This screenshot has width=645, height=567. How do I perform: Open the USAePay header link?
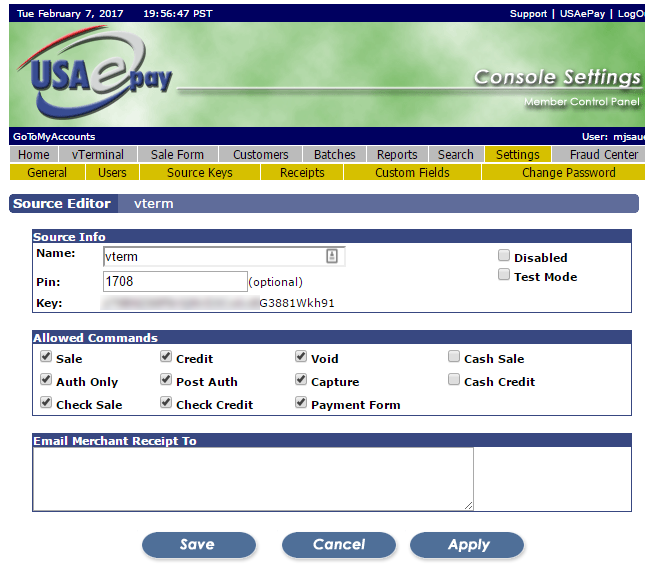pos(582,14)
